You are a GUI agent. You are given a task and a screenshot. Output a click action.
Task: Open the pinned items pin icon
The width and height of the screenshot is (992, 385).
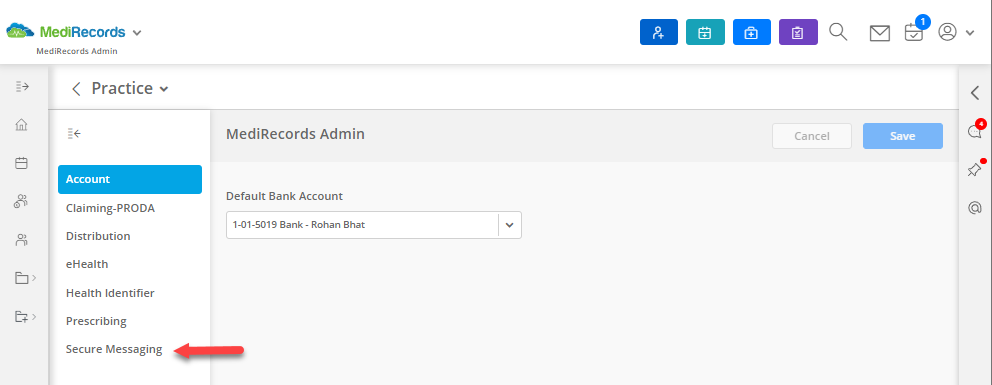(x=975, y=169)
